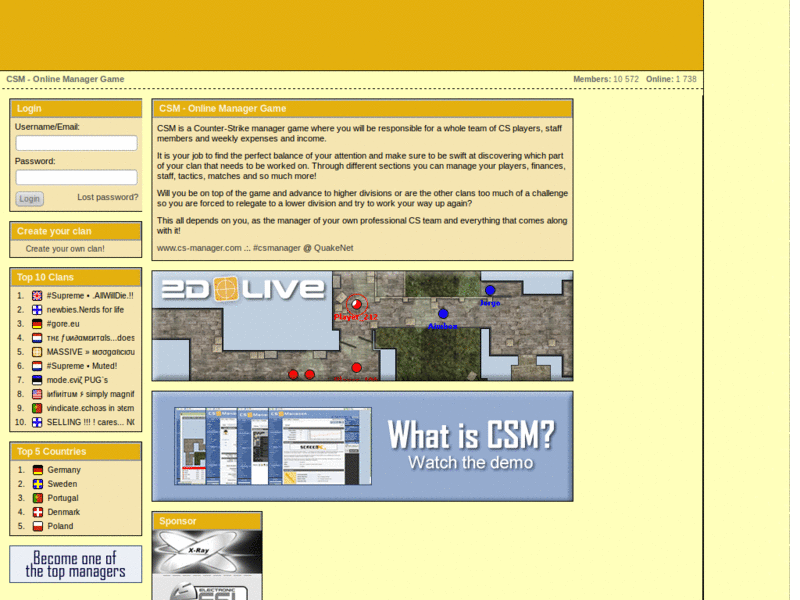Image resolution: width=800 pixels, height=600 pixels.
Task: Click CSM - Online Manager Game header title
Action: coord(65,79)
